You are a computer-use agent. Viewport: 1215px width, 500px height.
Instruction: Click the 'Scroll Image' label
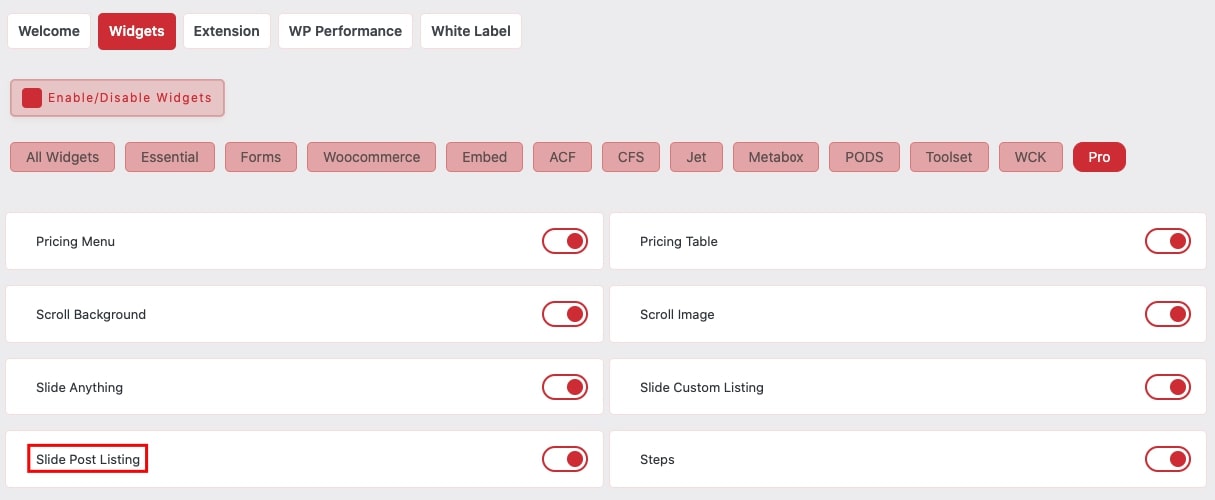(x=677, y=314)
